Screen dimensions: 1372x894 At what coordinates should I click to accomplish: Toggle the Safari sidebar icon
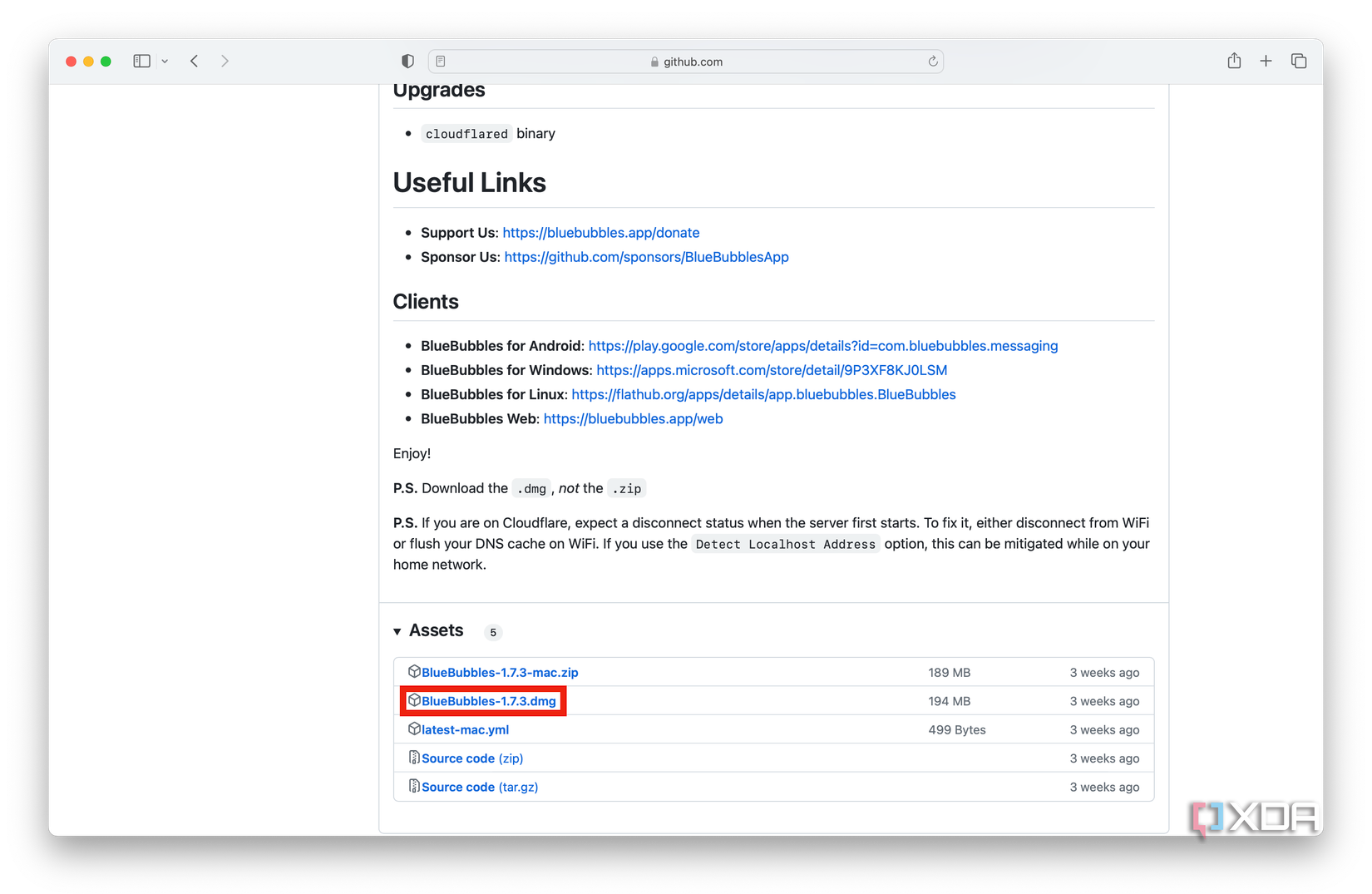tap(141, 62)
